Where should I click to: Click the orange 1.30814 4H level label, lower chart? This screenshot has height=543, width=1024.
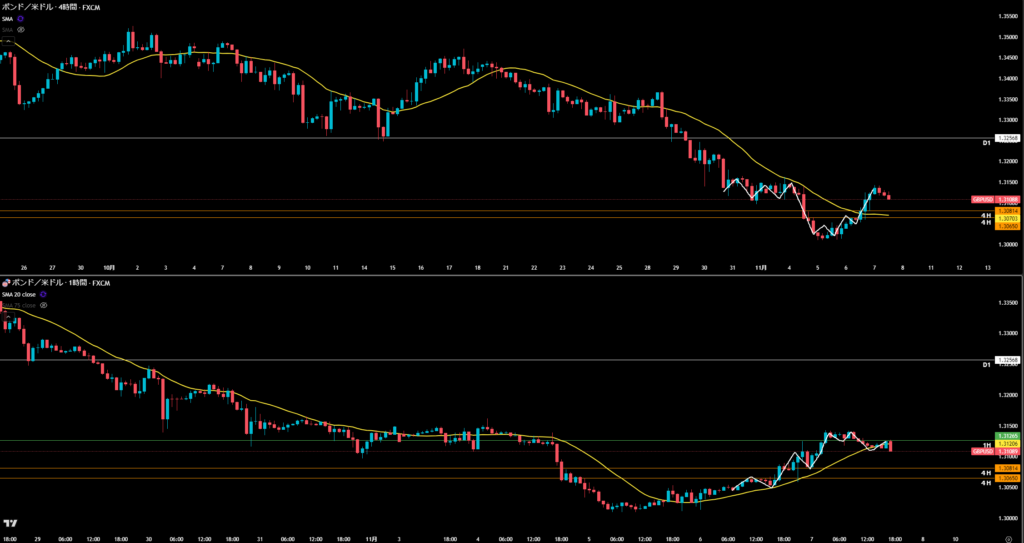coord(1007,467)
